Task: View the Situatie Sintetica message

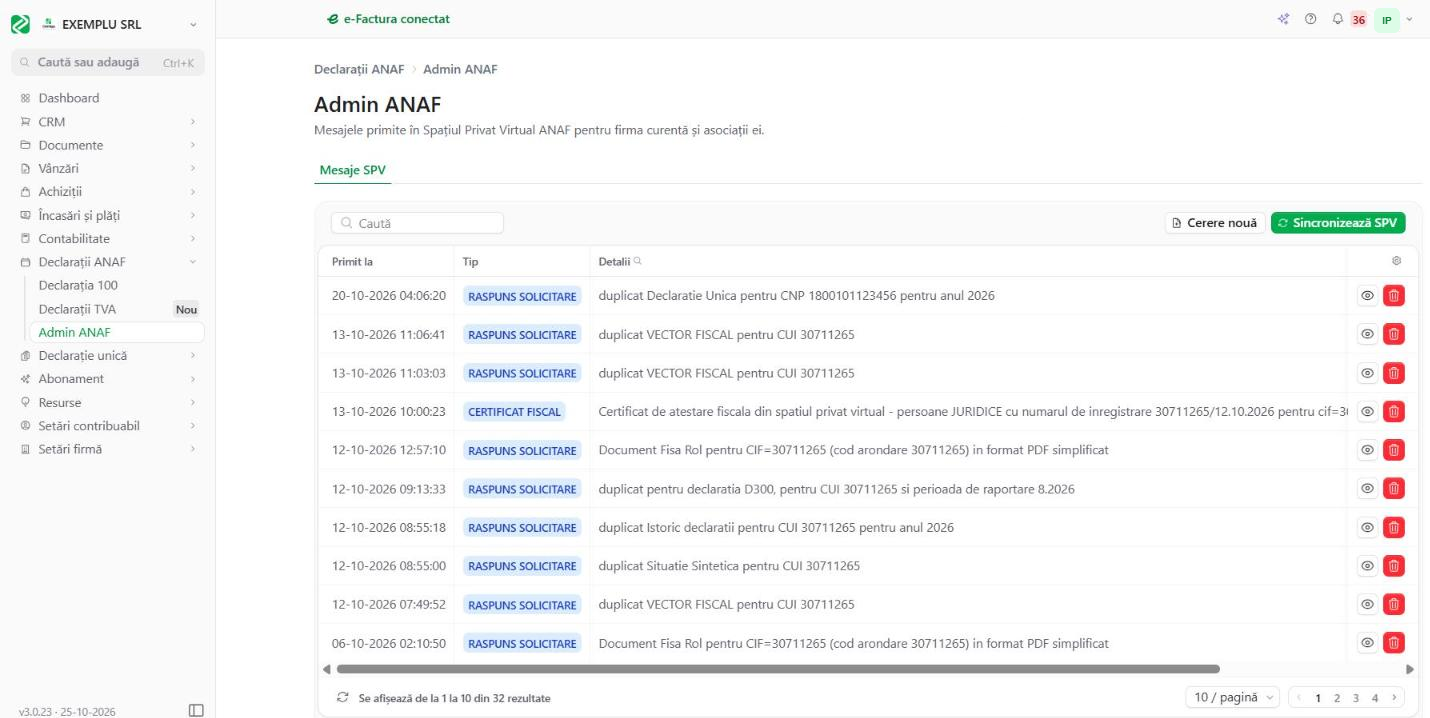Action: pyautogui.click(x=1367, y=566)
